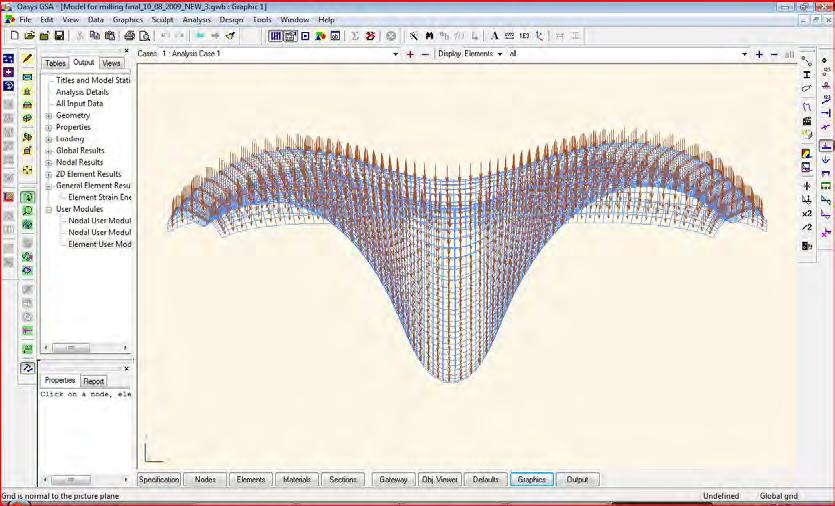Switch to the Report tab
Screen dimensions: 835x506
[93, 381]
